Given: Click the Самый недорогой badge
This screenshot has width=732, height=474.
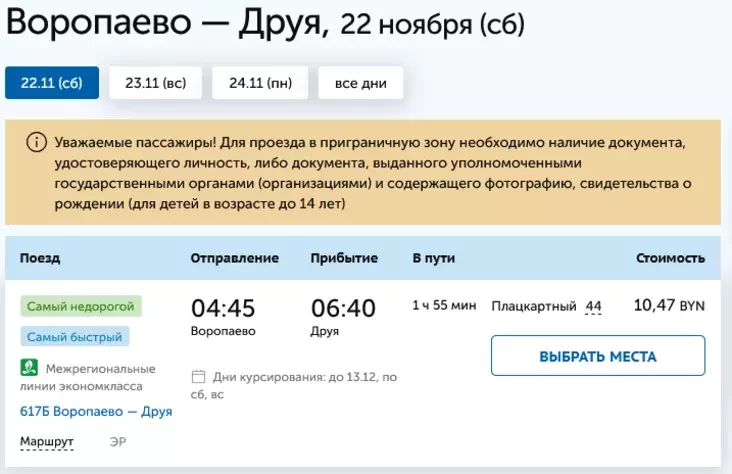Looking at the screenshot, I should click(x=81, y=306).
